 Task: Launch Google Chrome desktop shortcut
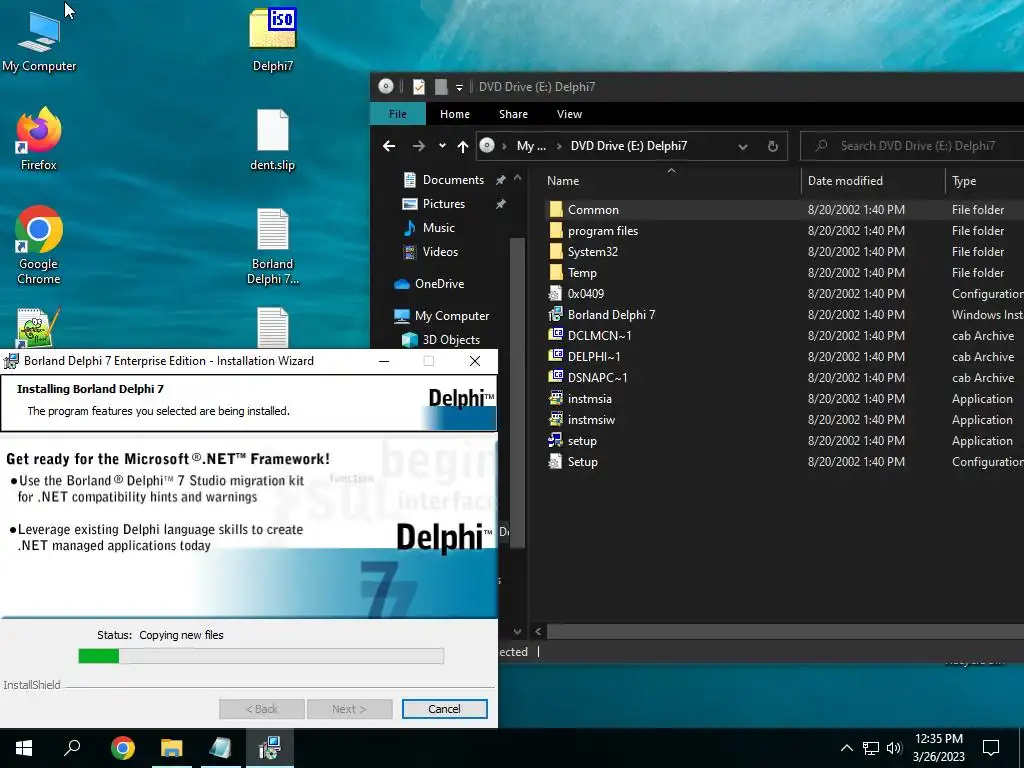pyautogui.click(x=39, y=245)
